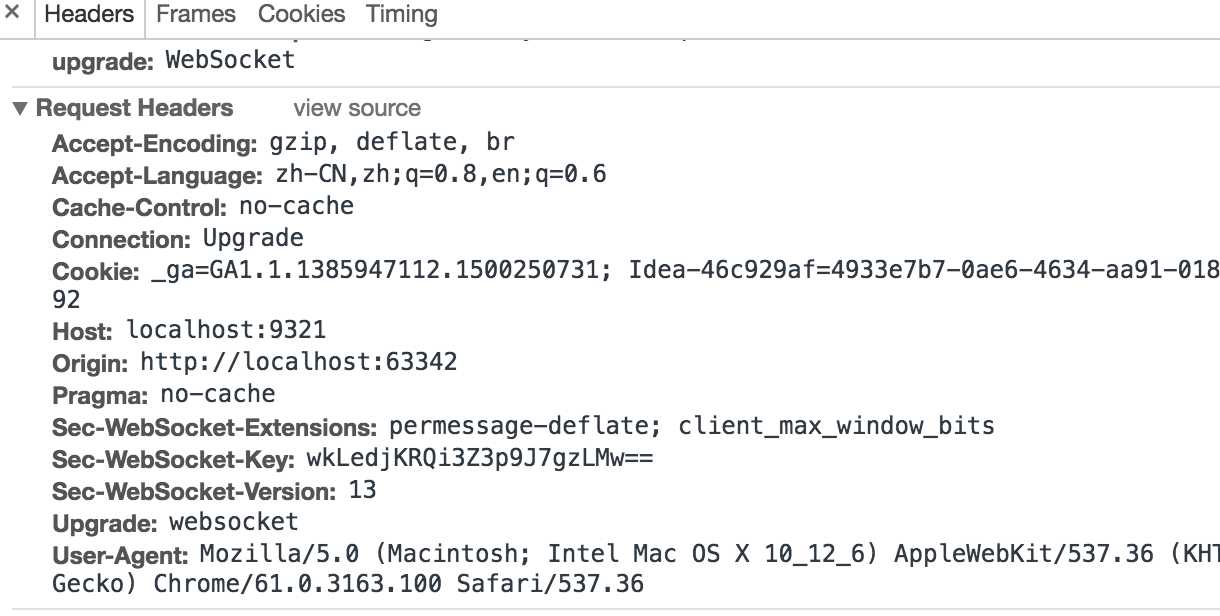This screenshot has height=616, width=1220.
Task: Click the view source link
Action: pyautogui.click(x=357, y=108)
